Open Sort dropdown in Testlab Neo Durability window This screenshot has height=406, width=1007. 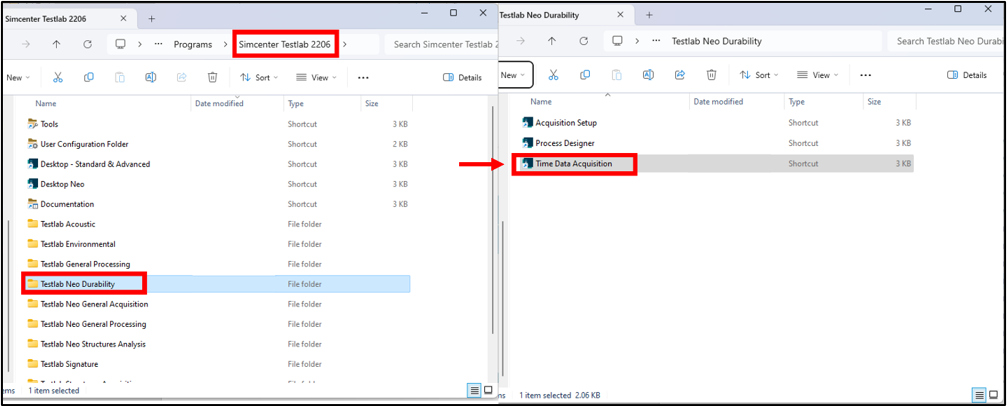tap(759, 75)
